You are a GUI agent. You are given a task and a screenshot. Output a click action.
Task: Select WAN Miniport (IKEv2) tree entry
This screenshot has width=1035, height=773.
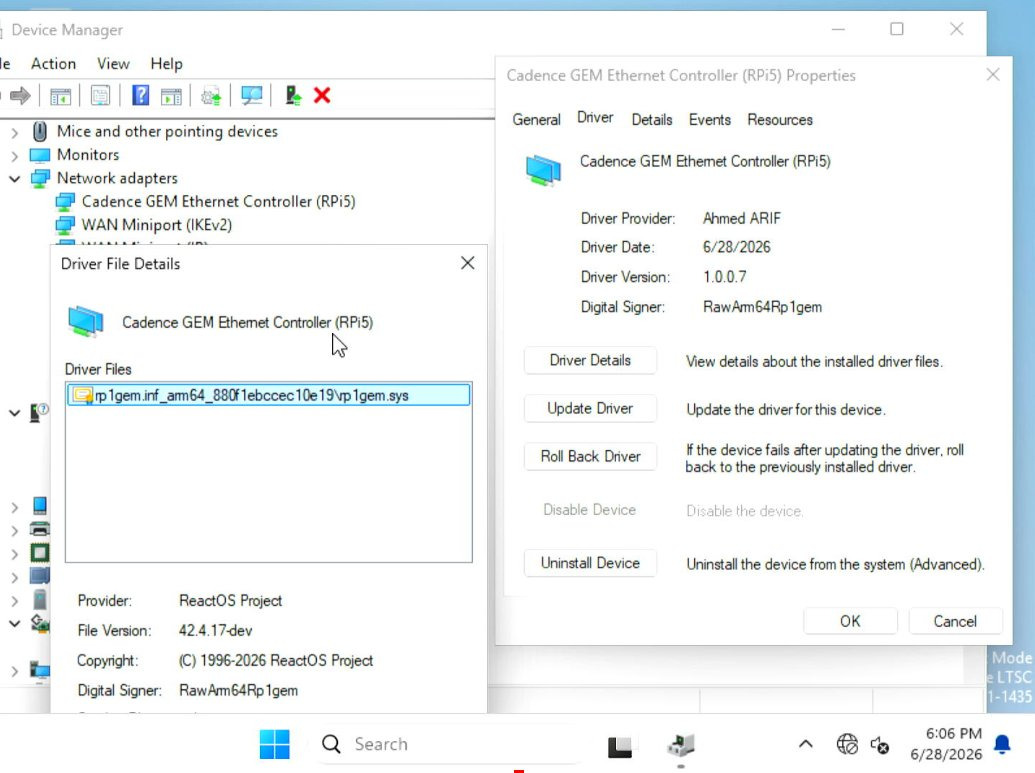tap(156, 225)
